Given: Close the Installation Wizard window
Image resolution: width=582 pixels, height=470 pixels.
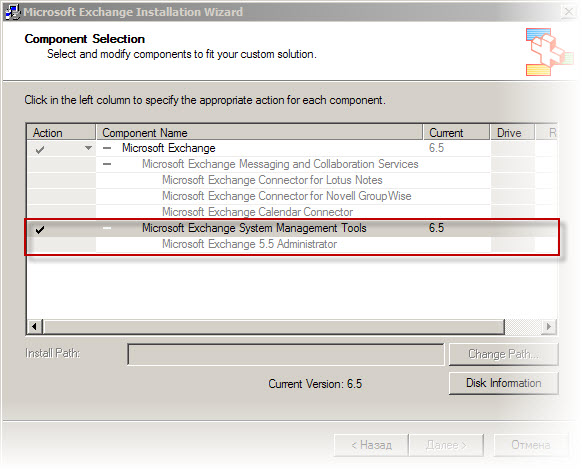Looking at the screenshot, I should pyautogui.click(x=568, y=12).
